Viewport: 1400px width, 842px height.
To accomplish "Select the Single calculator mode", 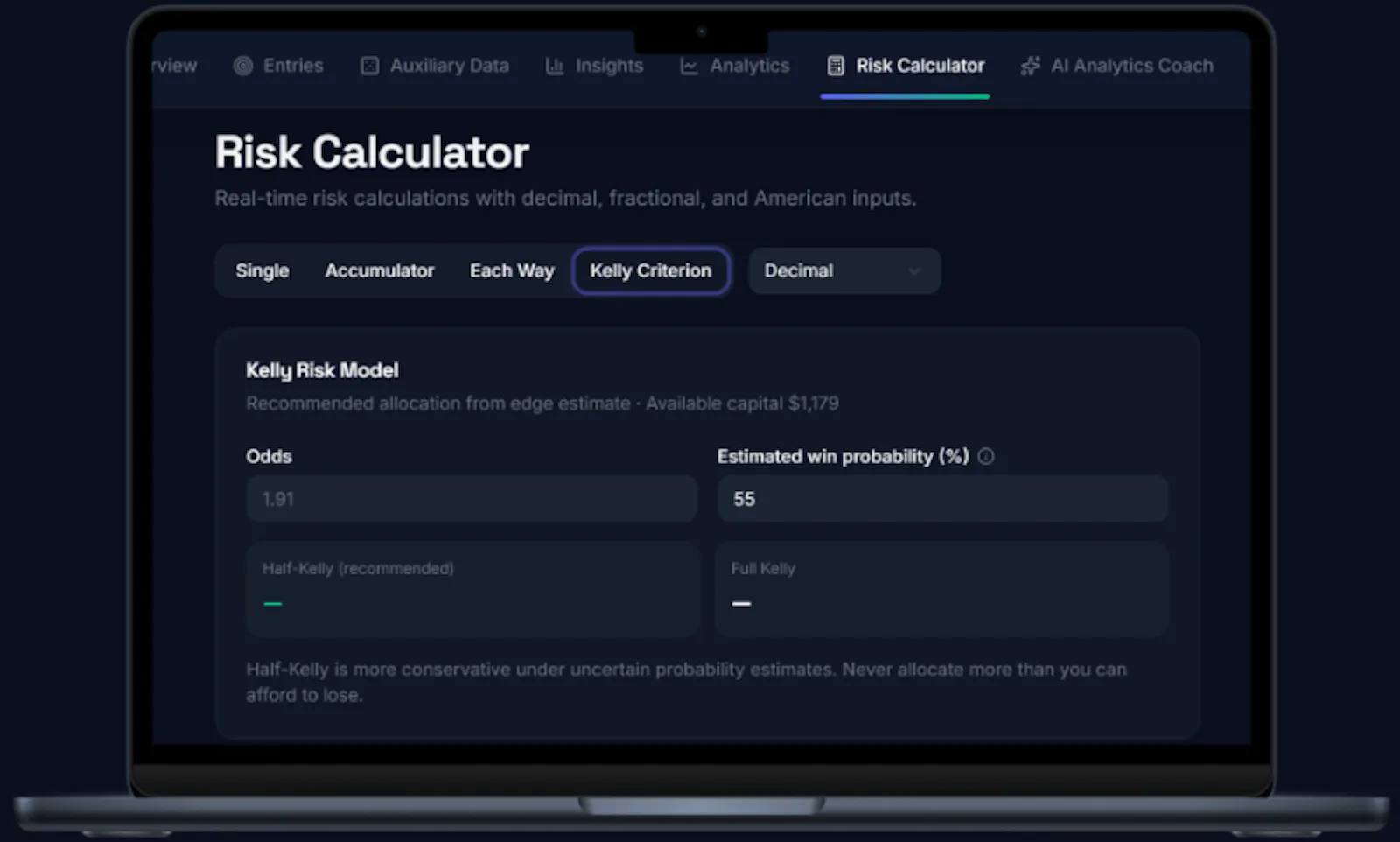I will [262, 271].
